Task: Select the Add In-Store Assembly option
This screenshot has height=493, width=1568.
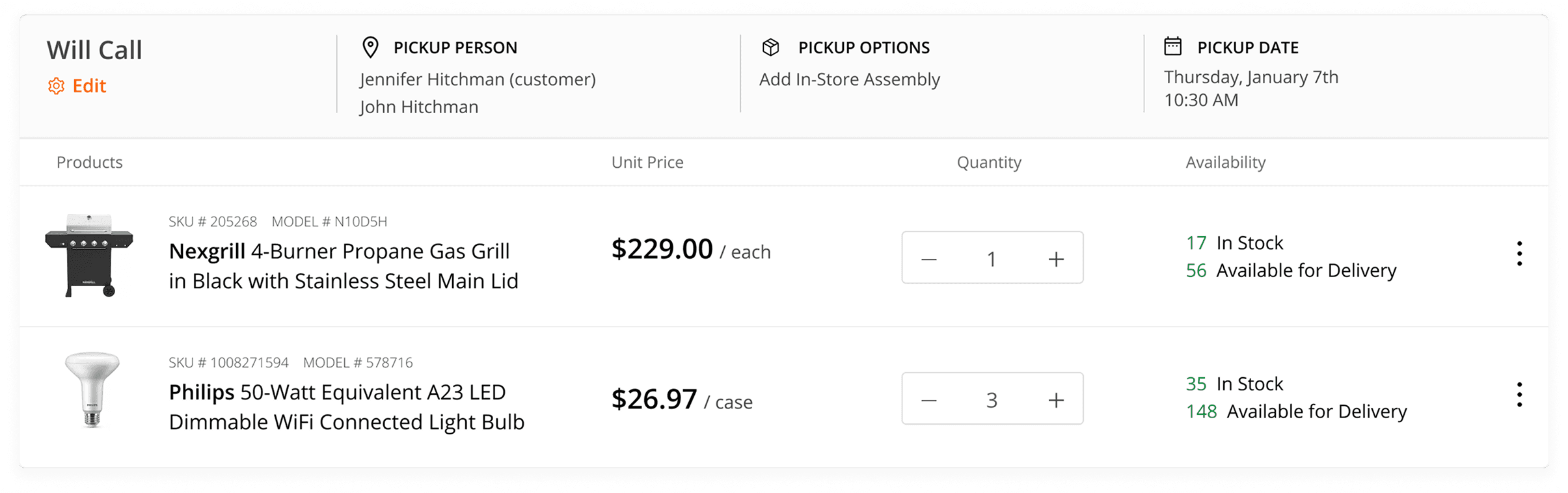Action: 849,79
